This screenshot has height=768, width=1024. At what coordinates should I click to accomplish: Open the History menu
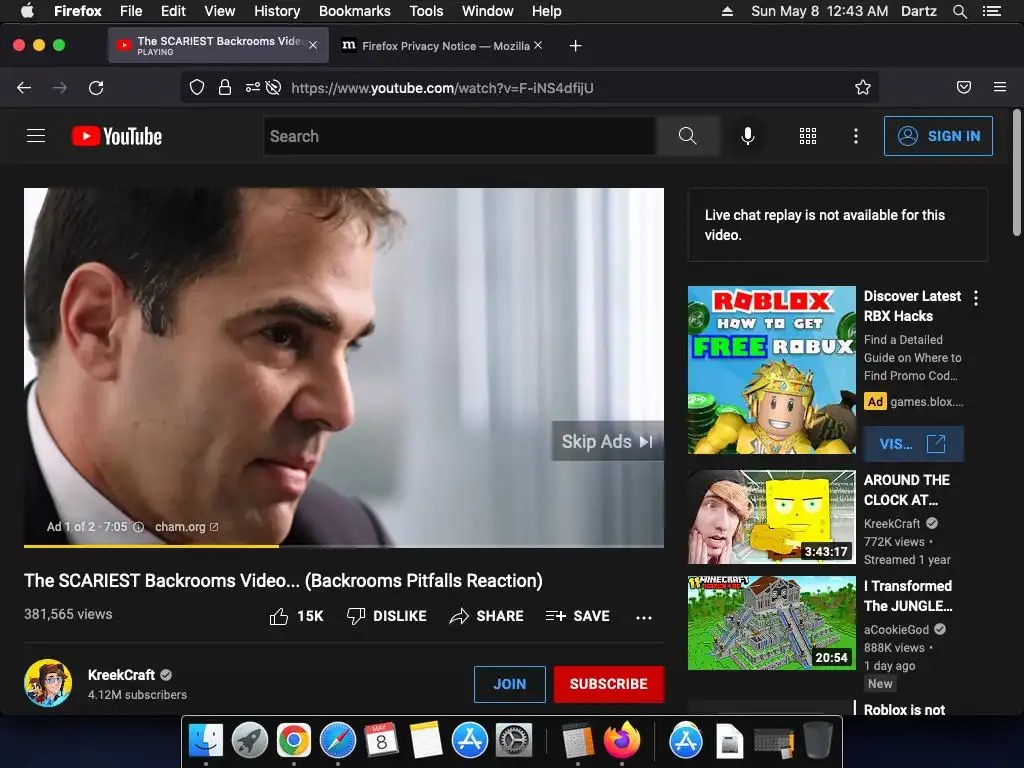click(277, 11)
